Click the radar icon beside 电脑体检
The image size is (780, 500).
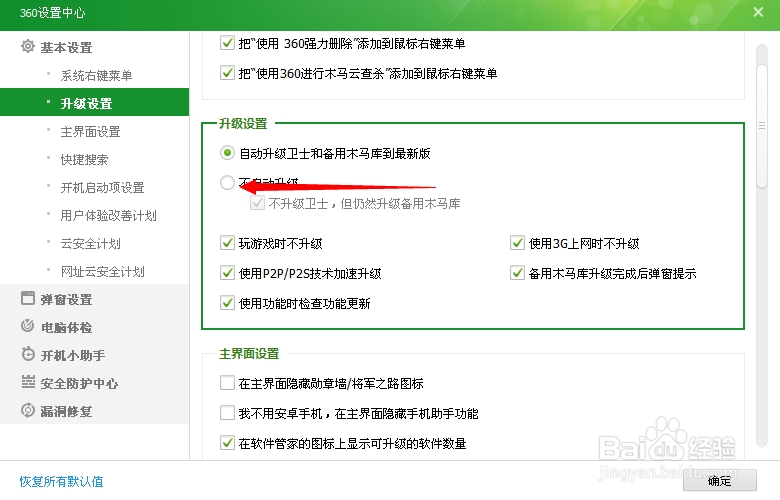click(x=28, y=326)
